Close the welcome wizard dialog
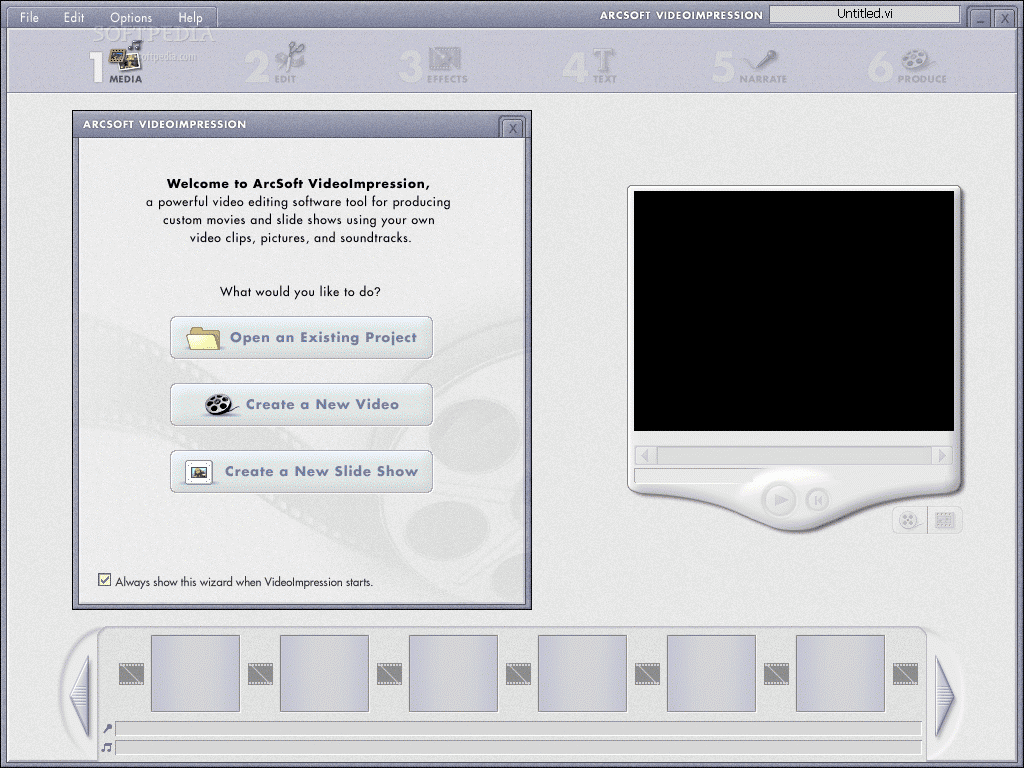 click(x=513, y=129)
